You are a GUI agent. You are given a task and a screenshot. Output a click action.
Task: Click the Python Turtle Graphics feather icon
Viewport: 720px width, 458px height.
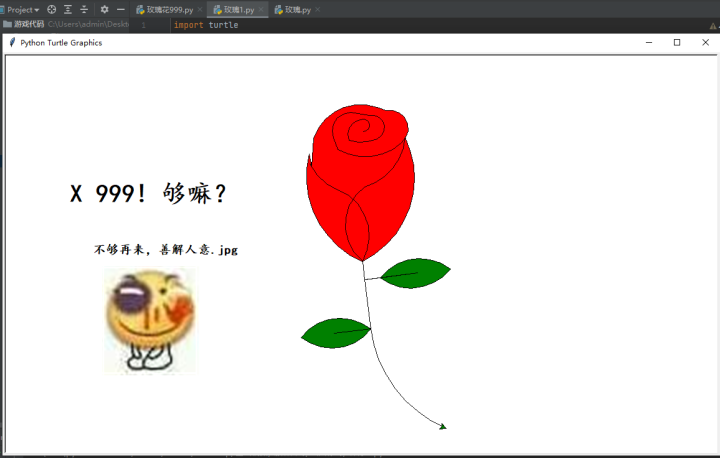(x=12, y=42)
